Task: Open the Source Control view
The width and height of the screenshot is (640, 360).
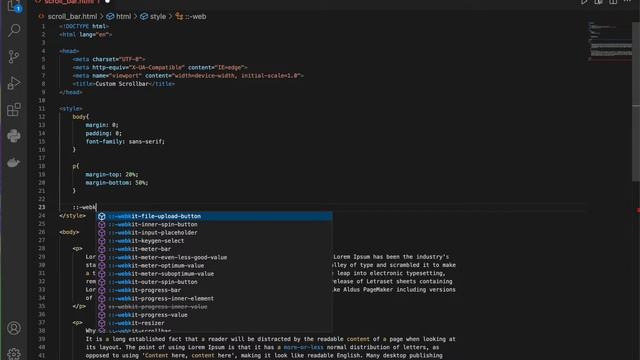Action: [x=14, y=56]
